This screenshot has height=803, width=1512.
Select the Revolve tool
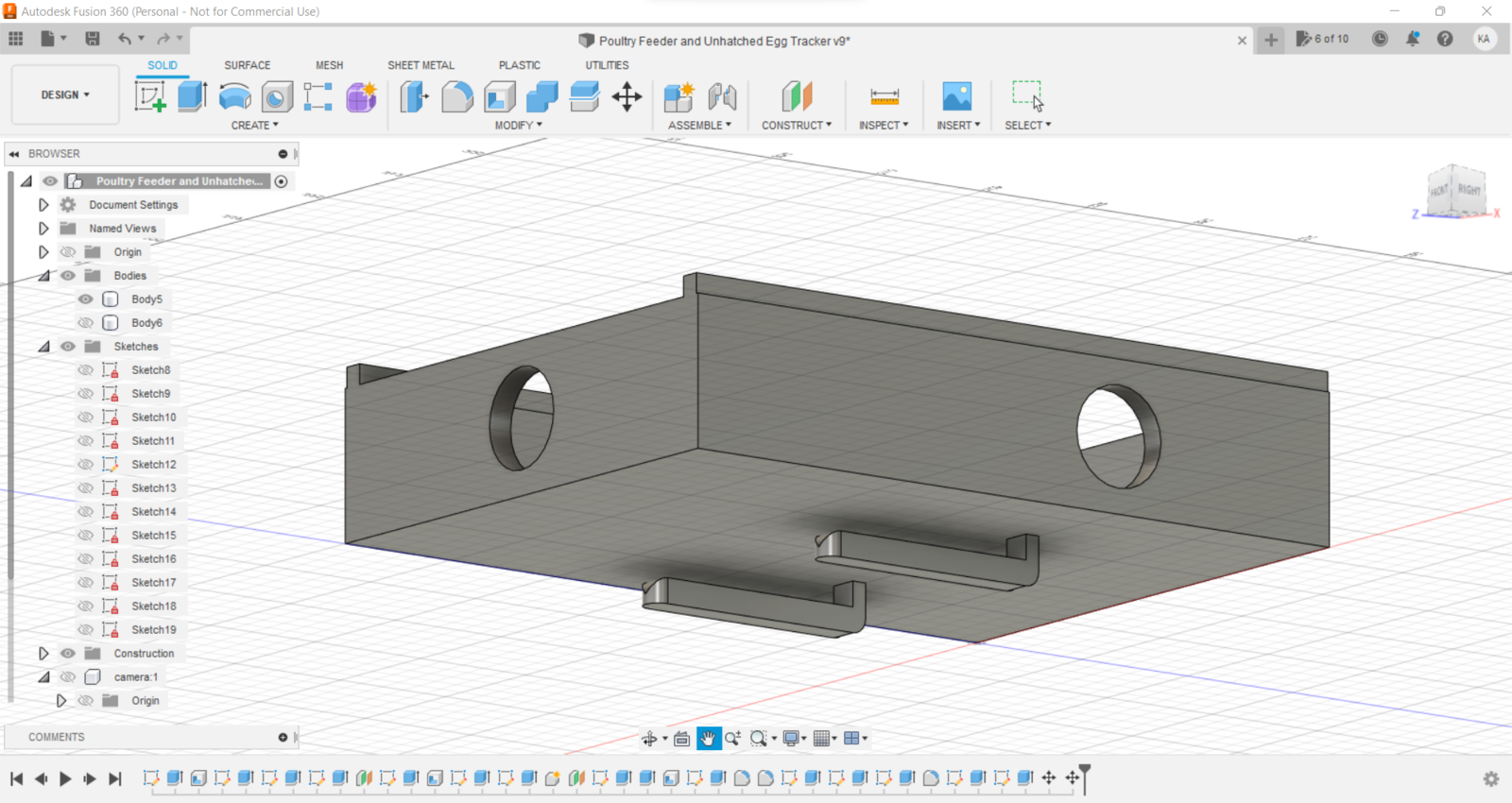click(234, 96)
